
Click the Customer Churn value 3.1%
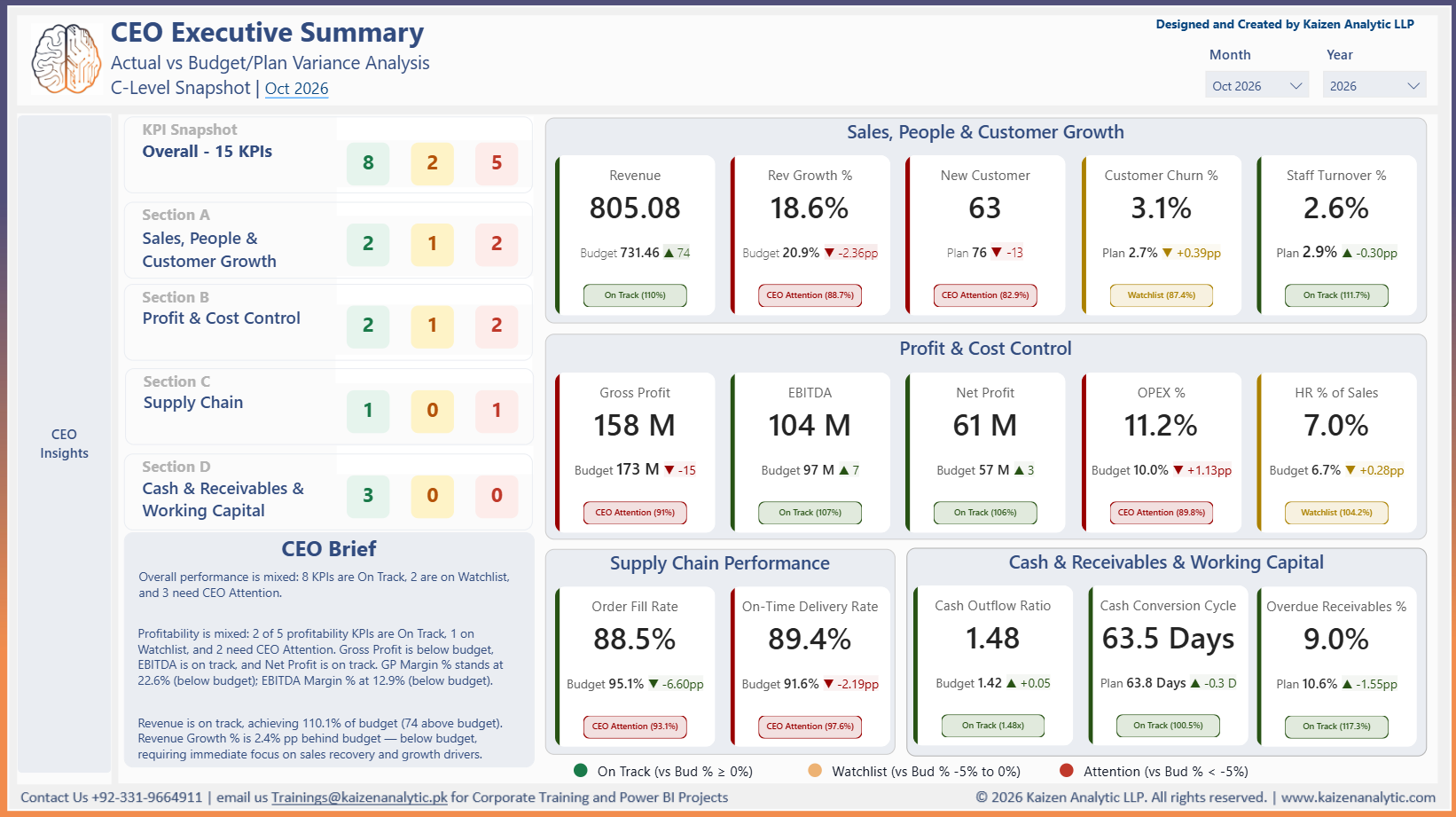[1162, 208]
